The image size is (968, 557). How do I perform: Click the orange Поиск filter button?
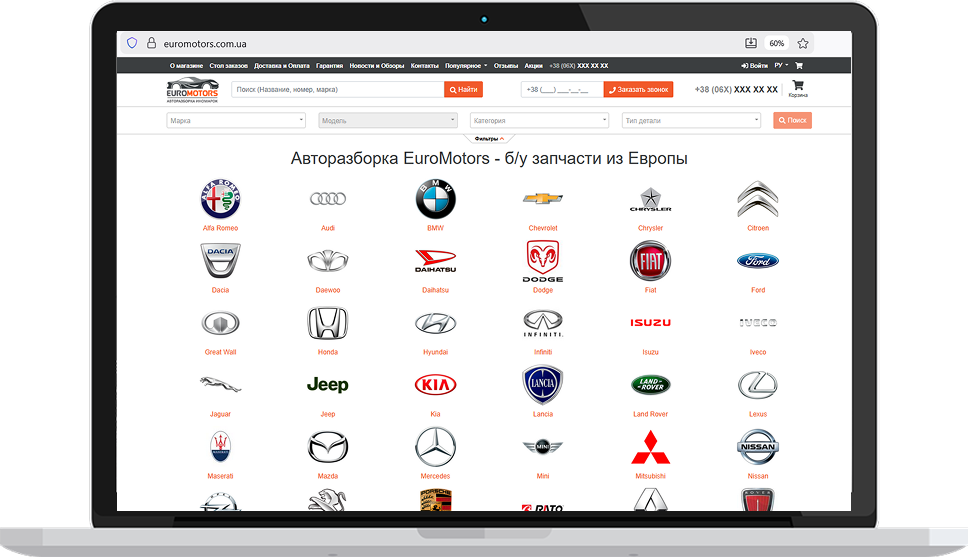click(793, 120)
